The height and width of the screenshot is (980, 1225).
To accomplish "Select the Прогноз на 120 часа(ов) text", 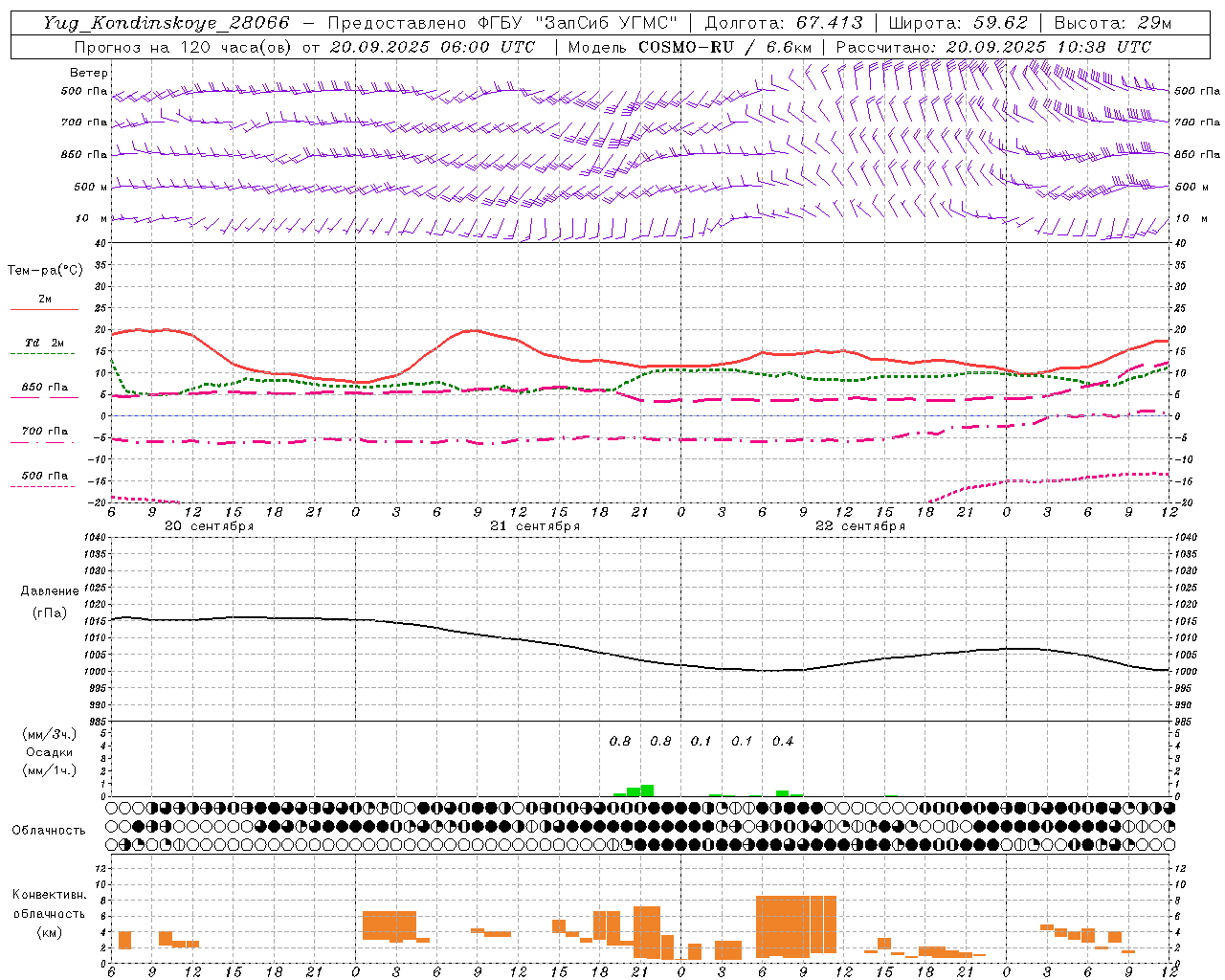I will (x=184, y=47).
